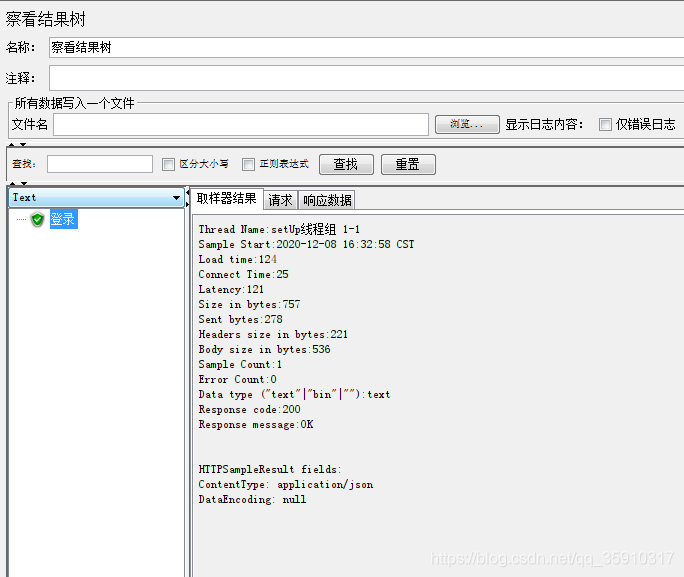The width and height of the screenshot is (684, 577).
Task: Switch to the 取样器结果 tab
Action: (227, 199)
